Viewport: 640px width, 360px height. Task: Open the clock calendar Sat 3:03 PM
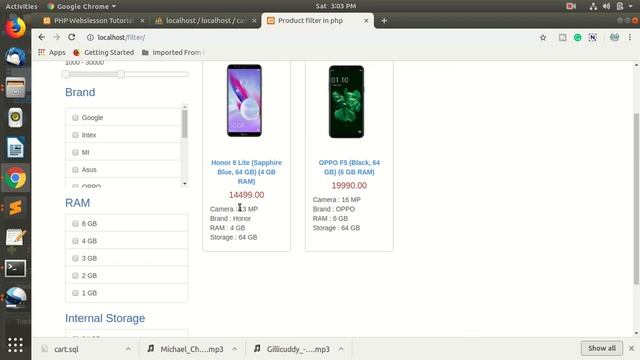coord(336,6)
